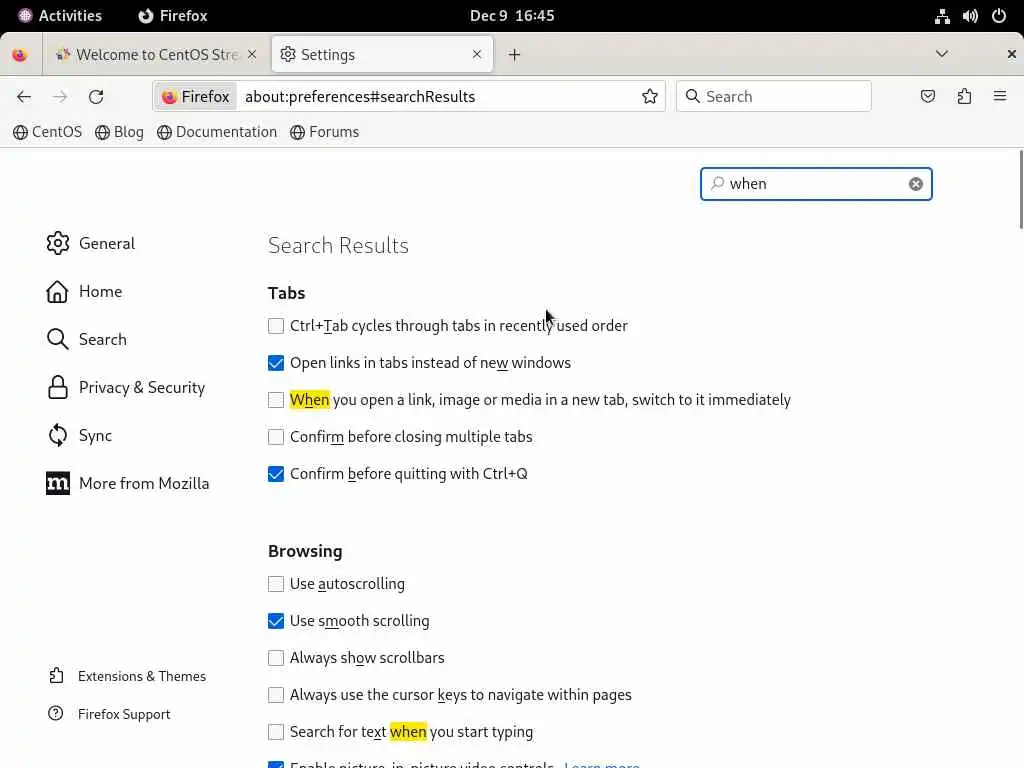Open Firefox Support link

(124, 714)
